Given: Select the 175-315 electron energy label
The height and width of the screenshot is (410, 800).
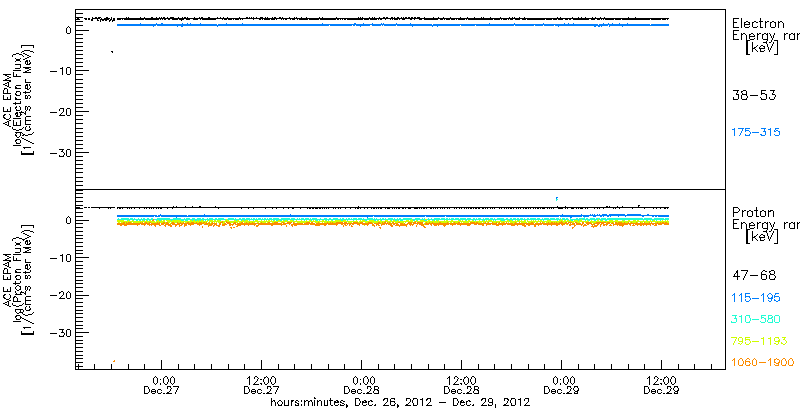Looking at the screenshot, I should [756, 133].
